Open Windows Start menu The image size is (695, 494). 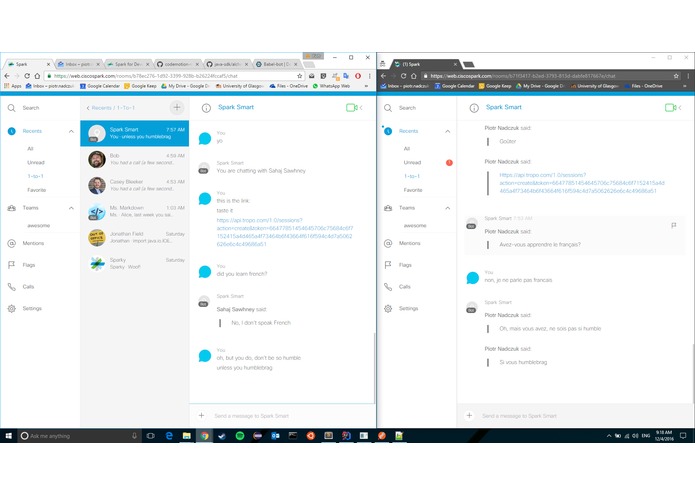coord(8,436)
